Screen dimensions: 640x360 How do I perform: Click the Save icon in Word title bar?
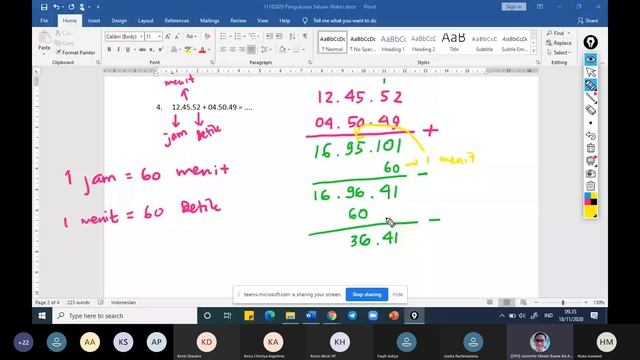tap(44, 7)
